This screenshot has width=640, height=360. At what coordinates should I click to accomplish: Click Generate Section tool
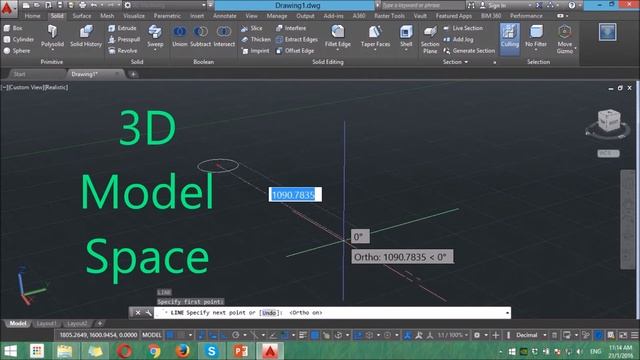pyautogui.click(x=469, y=51)
